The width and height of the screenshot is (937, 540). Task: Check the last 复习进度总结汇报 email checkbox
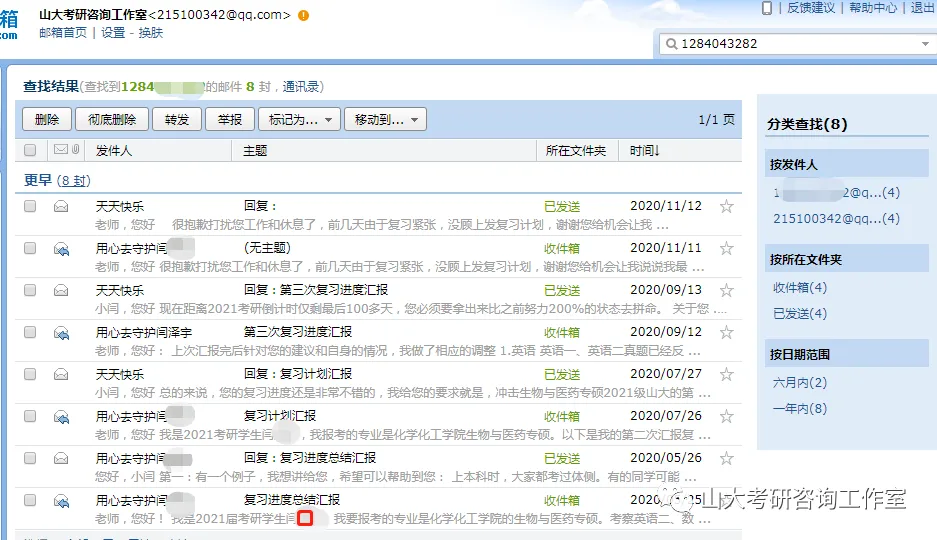click(x=30, y=499)
